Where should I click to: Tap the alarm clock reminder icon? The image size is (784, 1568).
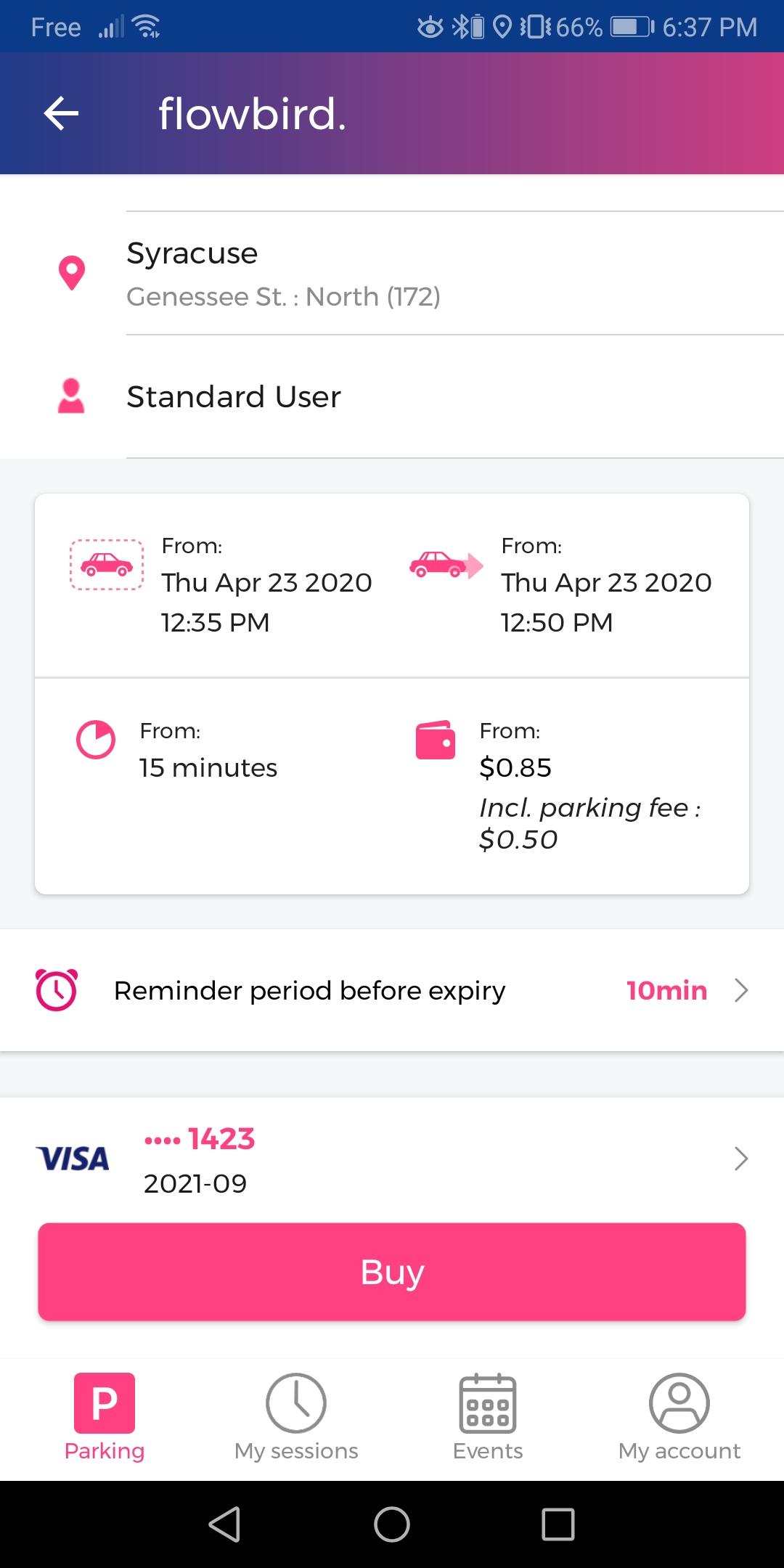pos(57,990)
